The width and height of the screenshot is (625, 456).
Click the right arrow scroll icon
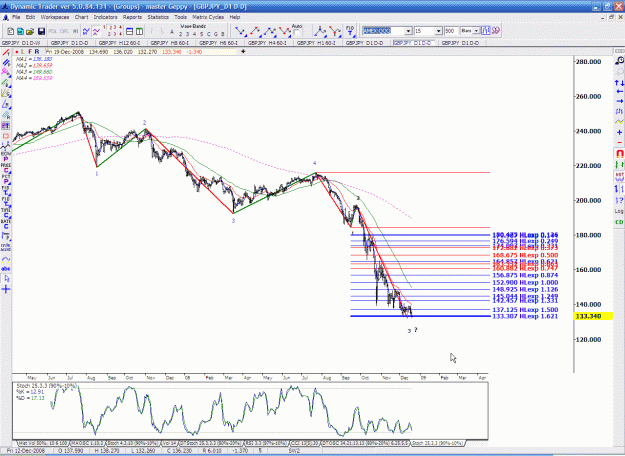(619, 101)
